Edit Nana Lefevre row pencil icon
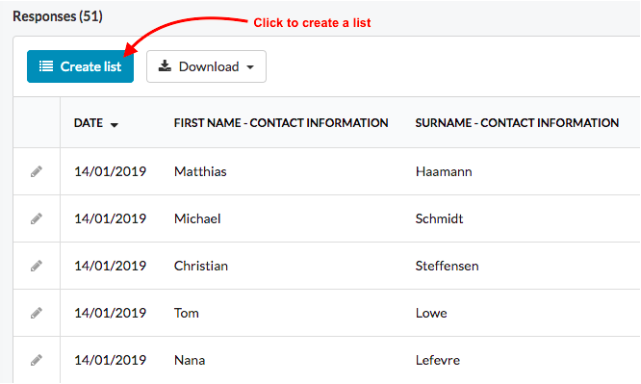This screenshot has width=641, height=384. [x=36, y=360]
